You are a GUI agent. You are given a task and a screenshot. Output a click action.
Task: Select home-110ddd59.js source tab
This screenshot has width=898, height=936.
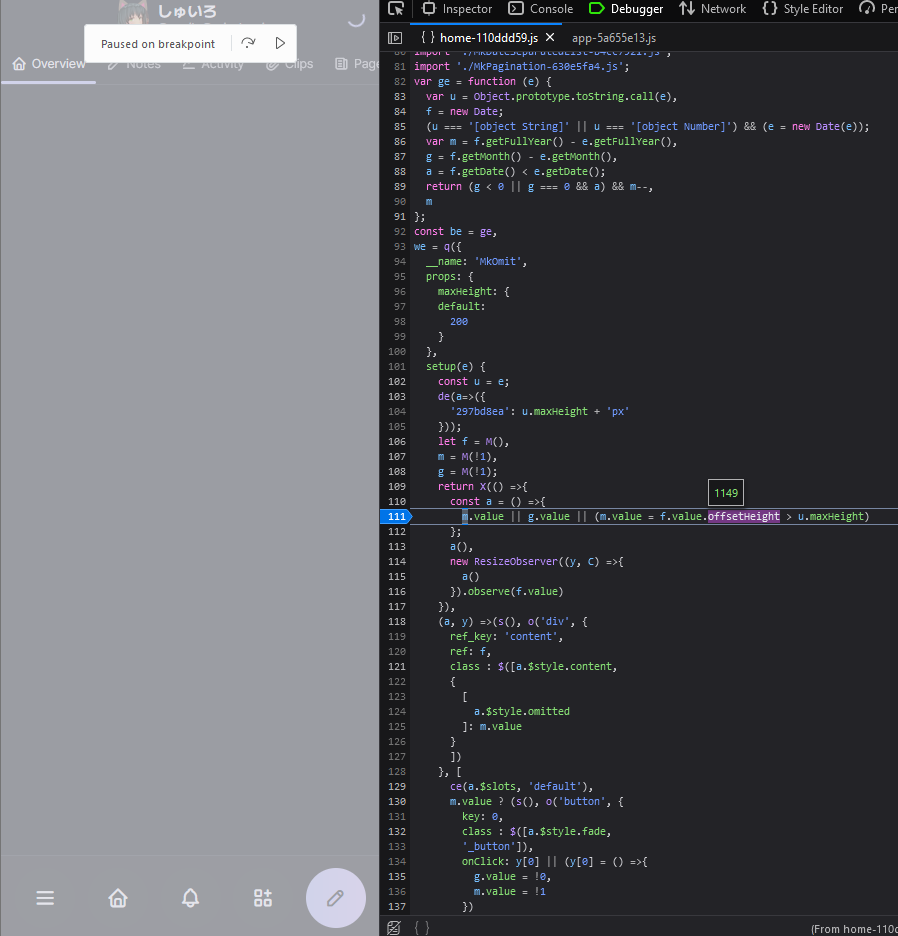click(488, 38)
